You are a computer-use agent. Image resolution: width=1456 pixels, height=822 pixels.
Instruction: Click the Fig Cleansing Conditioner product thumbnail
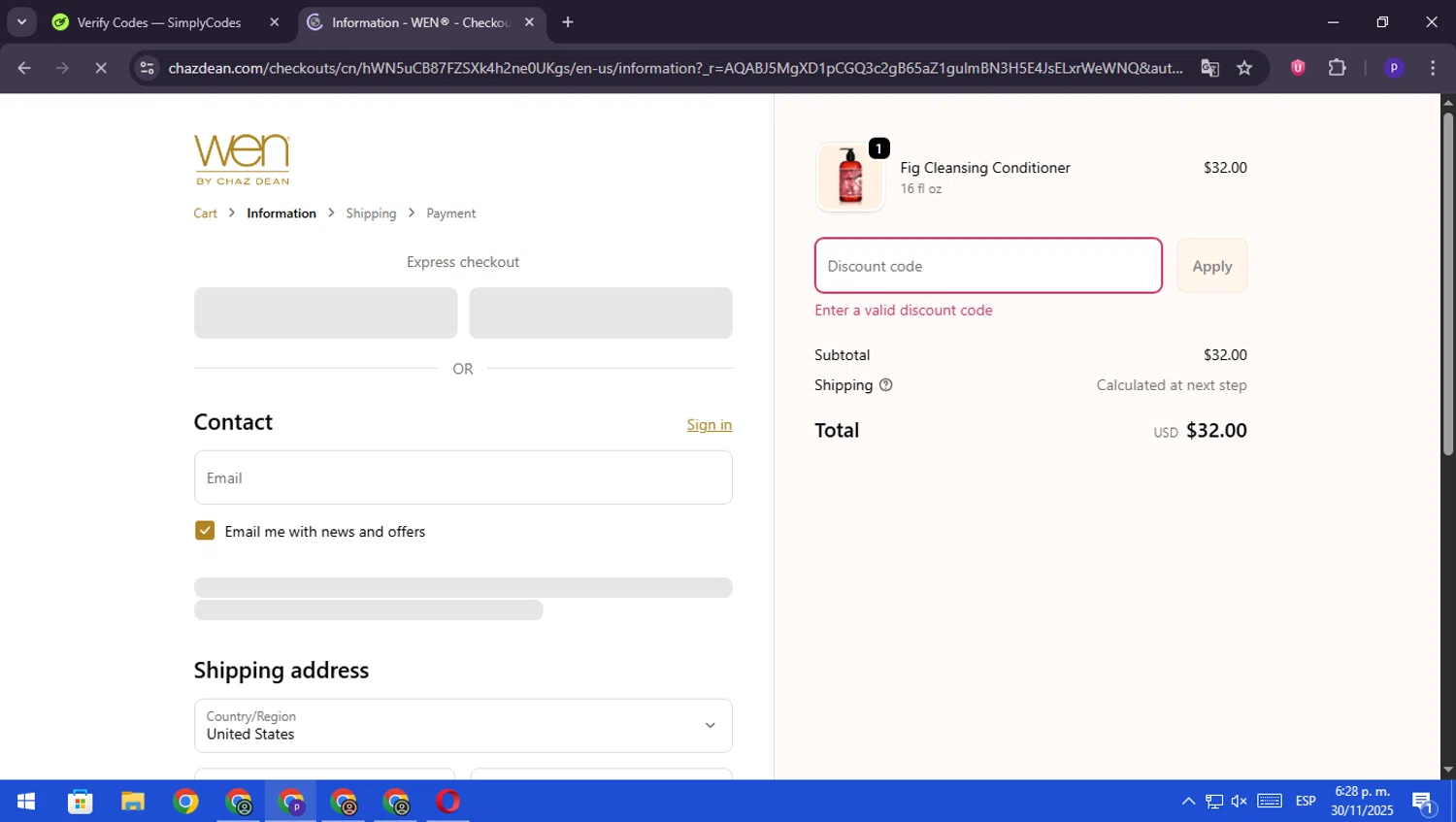tap(850, 177)
